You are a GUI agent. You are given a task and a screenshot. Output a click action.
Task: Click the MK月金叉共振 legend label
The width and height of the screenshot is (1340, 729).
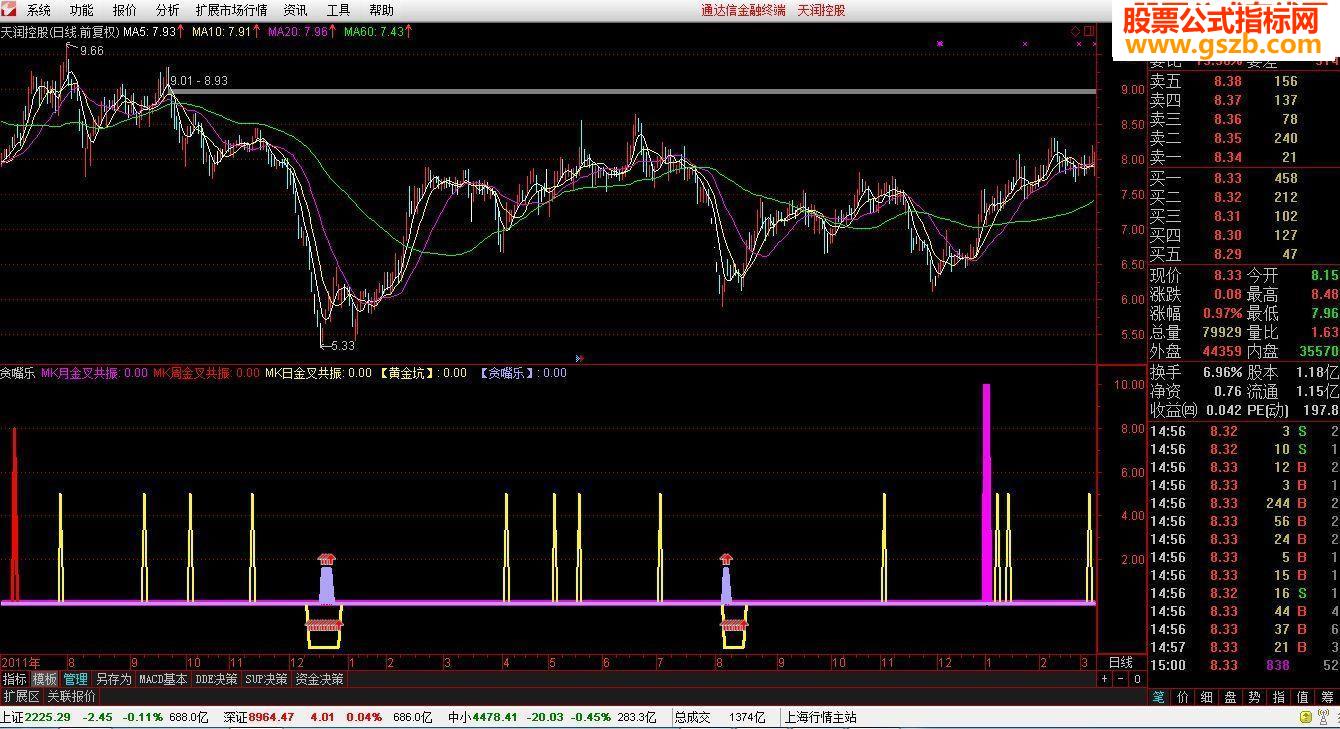click(94, 373)
